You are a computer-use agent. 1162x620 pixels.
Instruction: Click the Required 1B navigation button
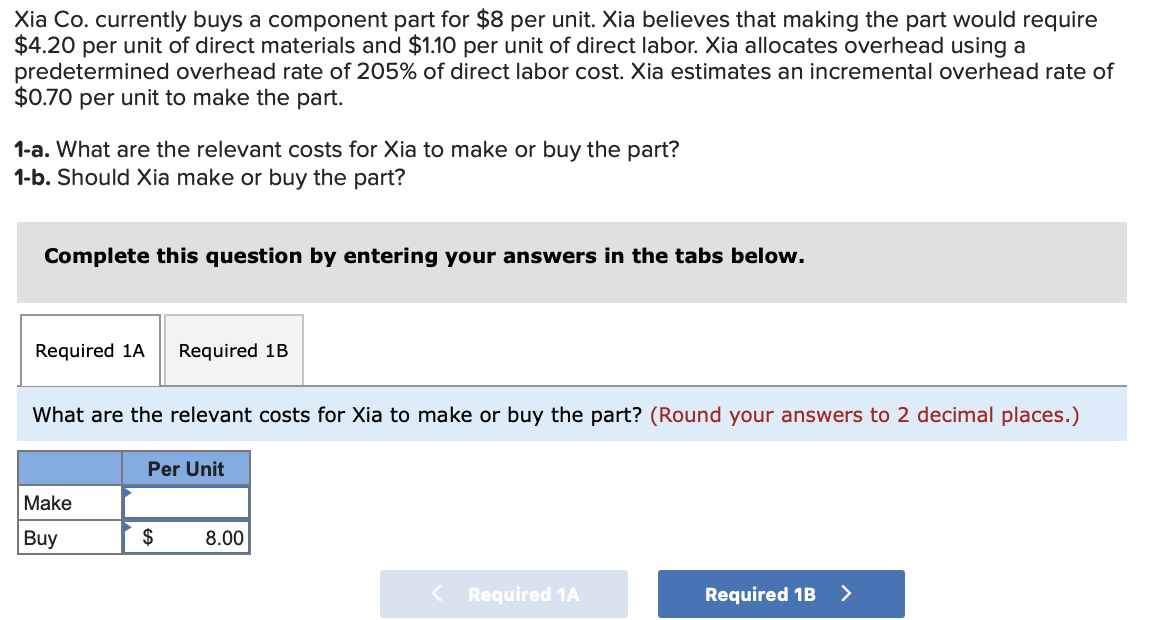(781, 593)
